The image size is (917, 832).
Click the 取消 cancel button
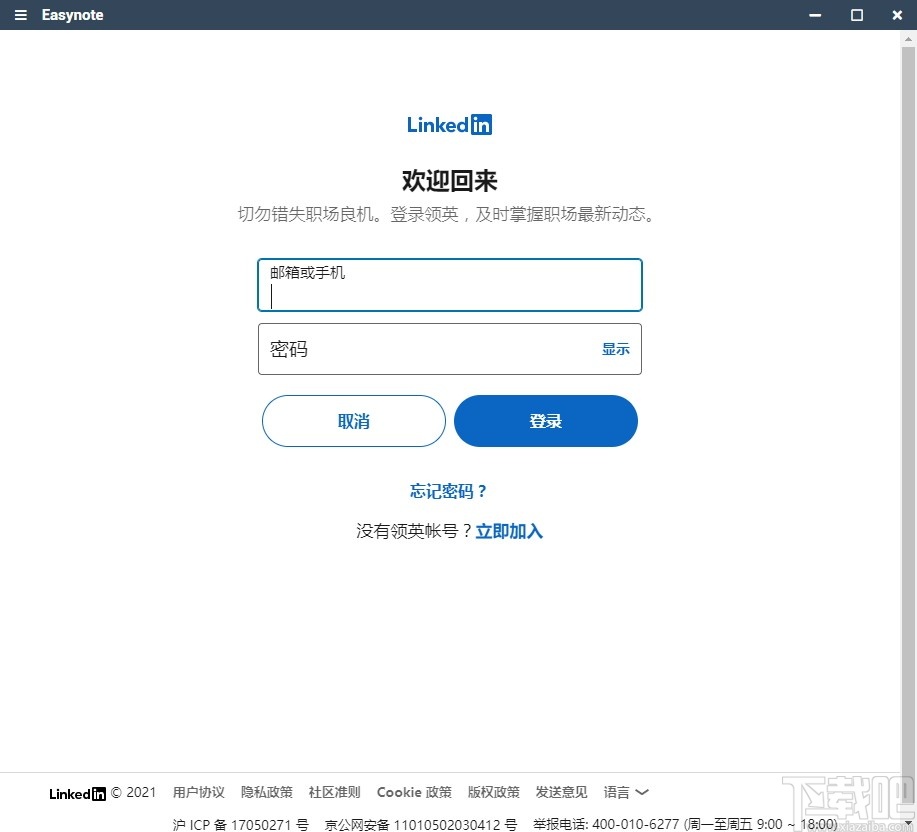pyautogui.click(x=353, y=421)
